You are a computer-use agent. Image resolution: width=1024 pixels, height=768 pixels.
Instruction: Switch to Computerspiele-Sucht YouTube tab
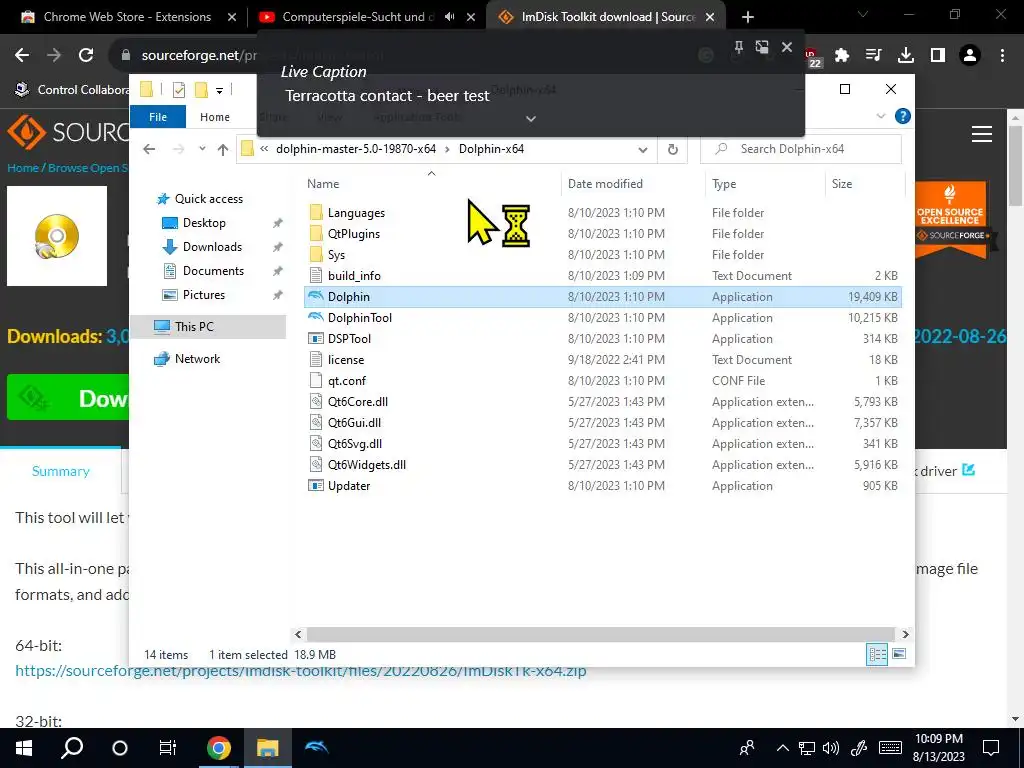pos(356,17)
